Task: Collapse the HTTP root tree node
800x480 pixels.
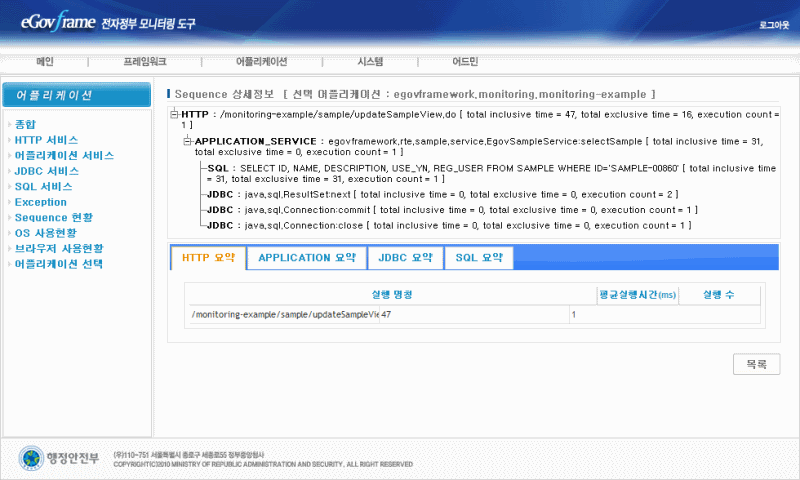Action: pyautogui.click(x=175, y=115)
